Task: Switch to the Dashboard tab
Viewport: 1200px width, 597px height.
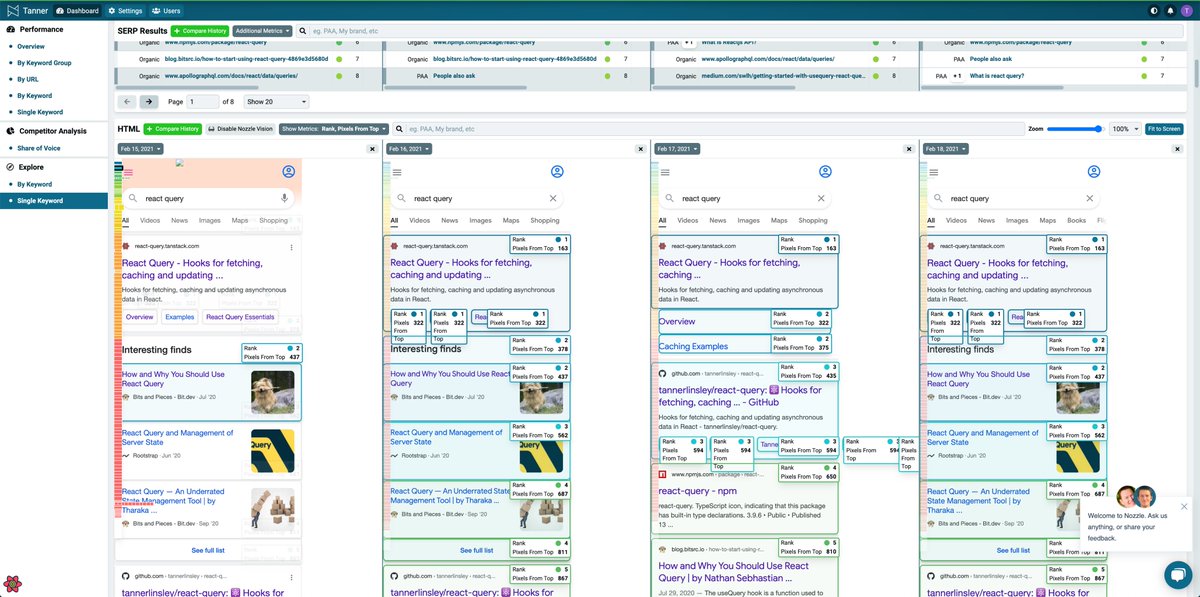Action: pyautogui.click(x=77, y=10)
